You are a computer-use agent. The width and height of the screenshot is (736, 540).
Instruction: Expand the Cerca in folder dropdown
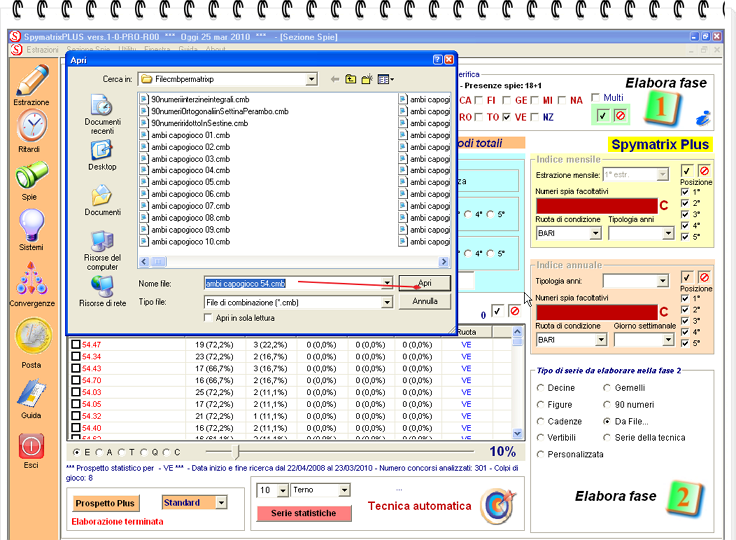pyautogui.click(x=311, y=79)
